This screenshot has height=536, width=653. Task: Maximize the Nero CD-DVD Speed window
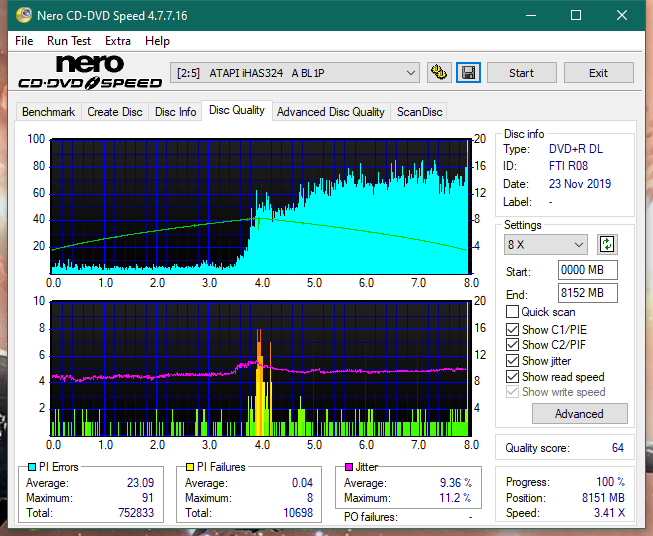tap(576, 15)
